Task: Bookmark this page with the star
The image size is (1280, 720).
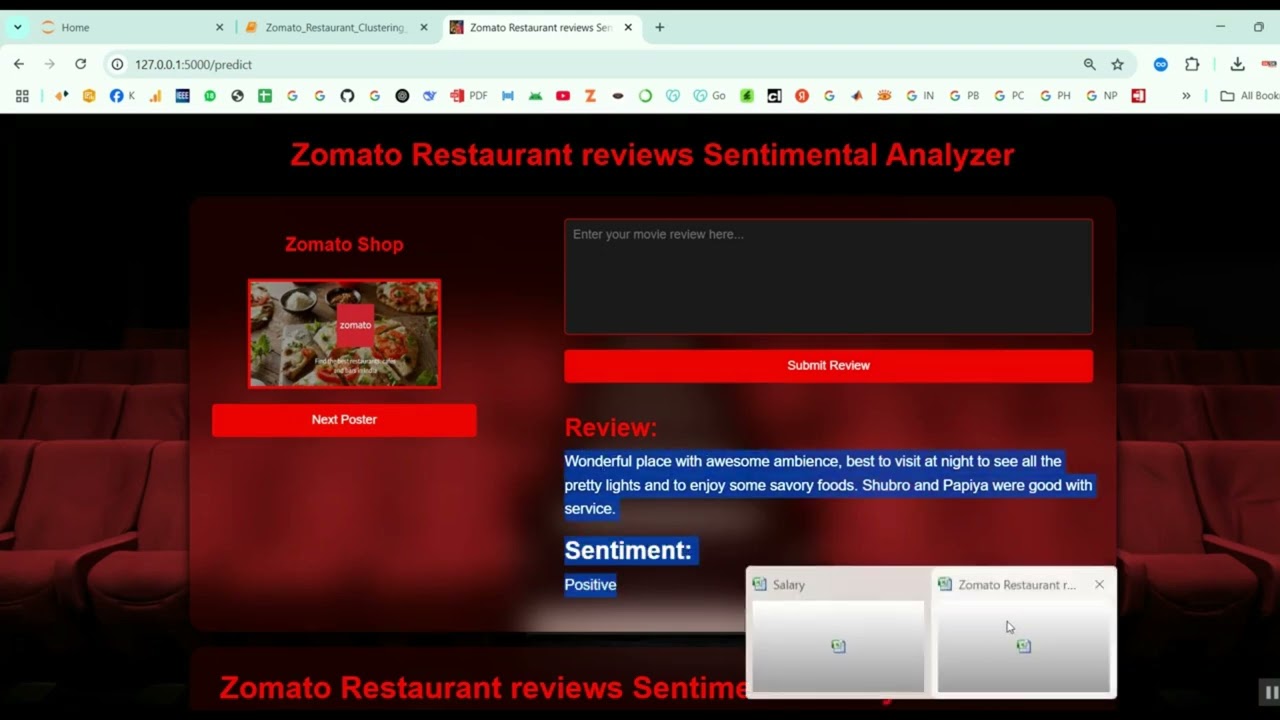Action: pos(1118,64)
